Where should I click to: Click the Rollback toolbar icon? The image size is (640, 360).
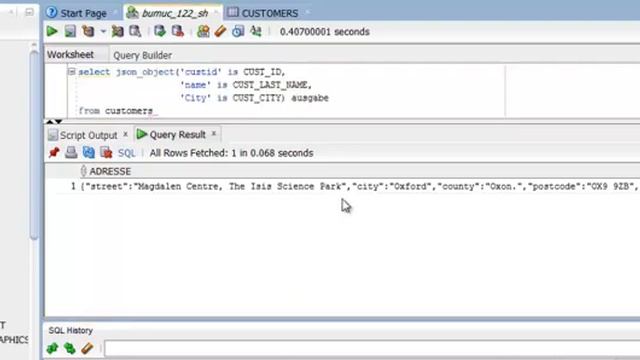(x=178, y=31)
